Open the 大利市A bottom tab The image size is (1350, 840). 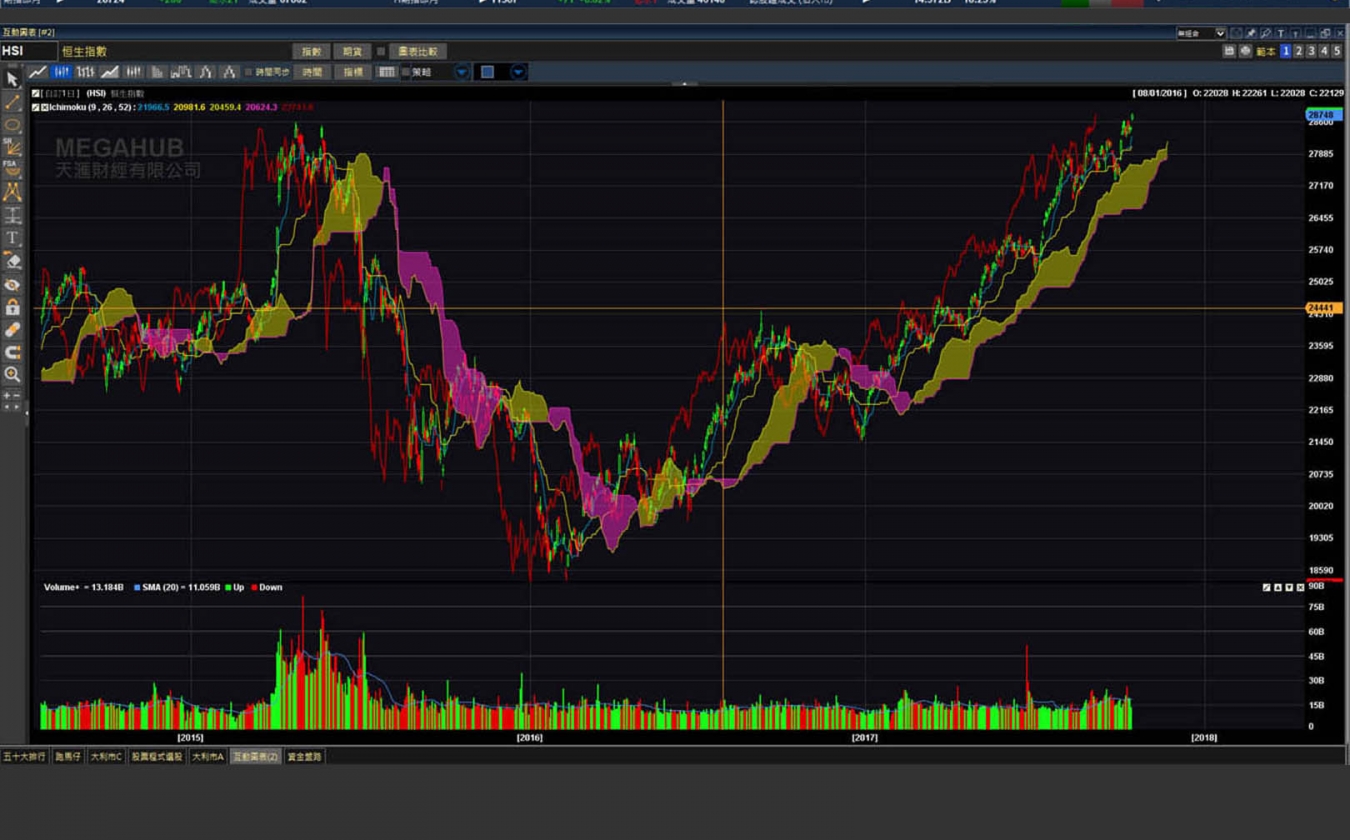pos(208,757)
